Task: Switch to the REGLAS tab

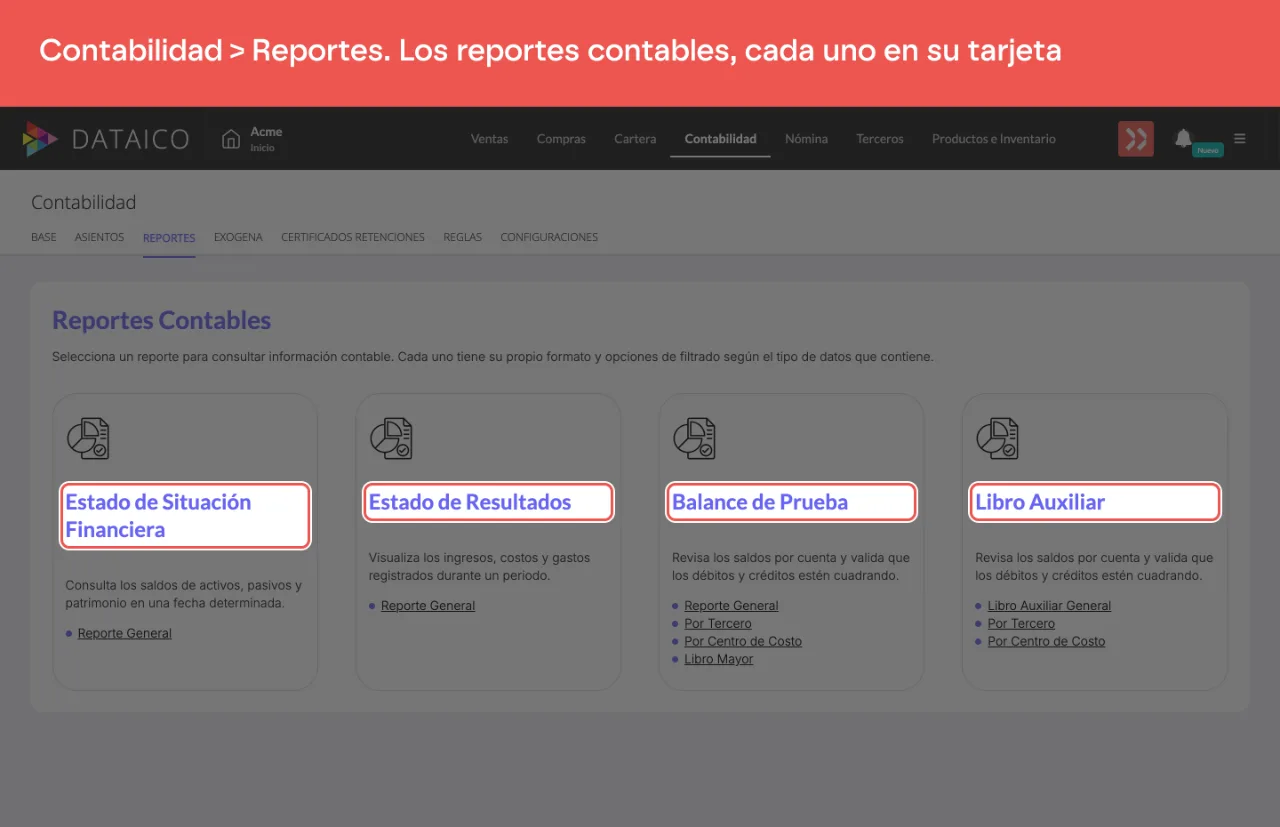Action: 463,238
